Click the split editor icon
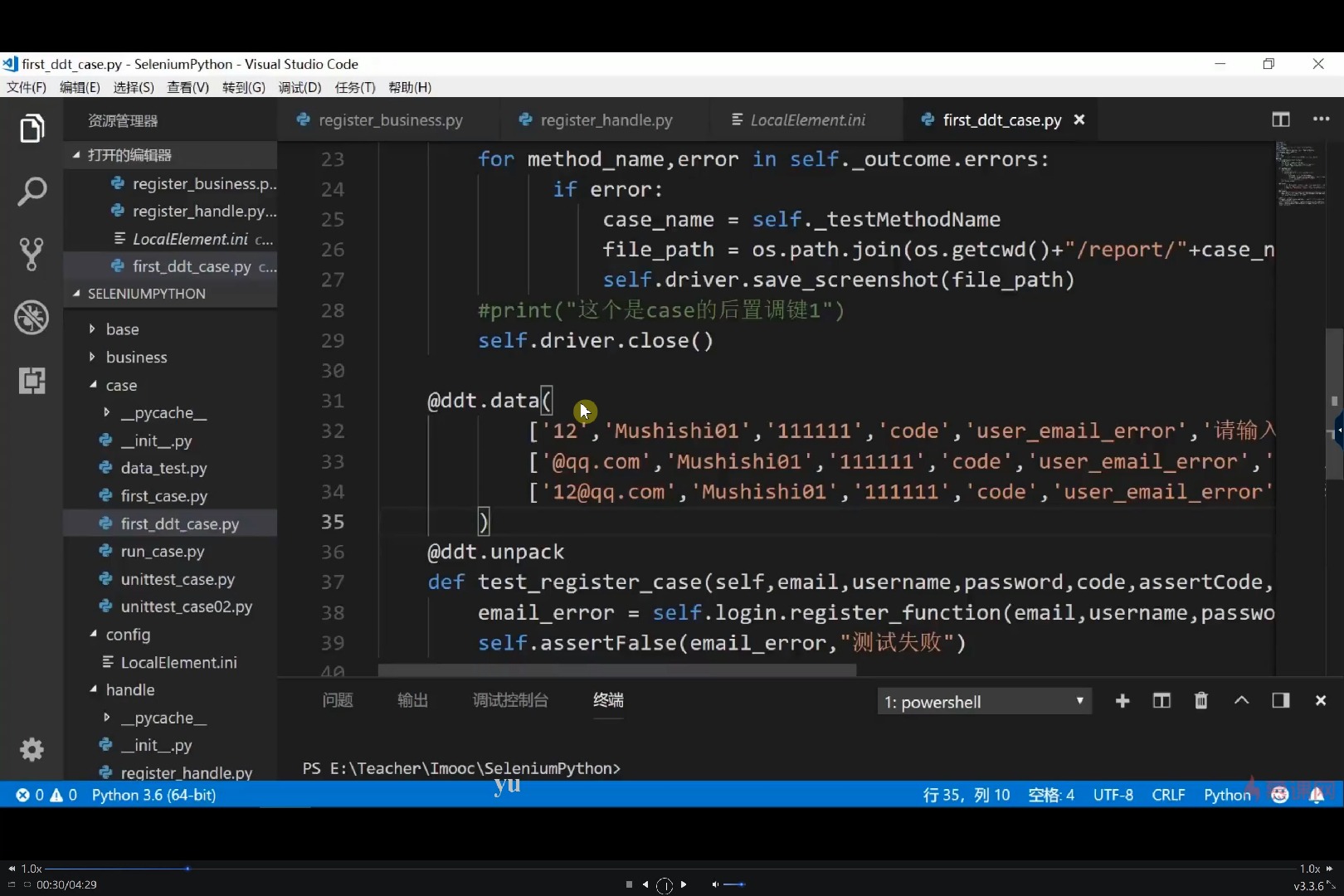 pos(1281,119)
